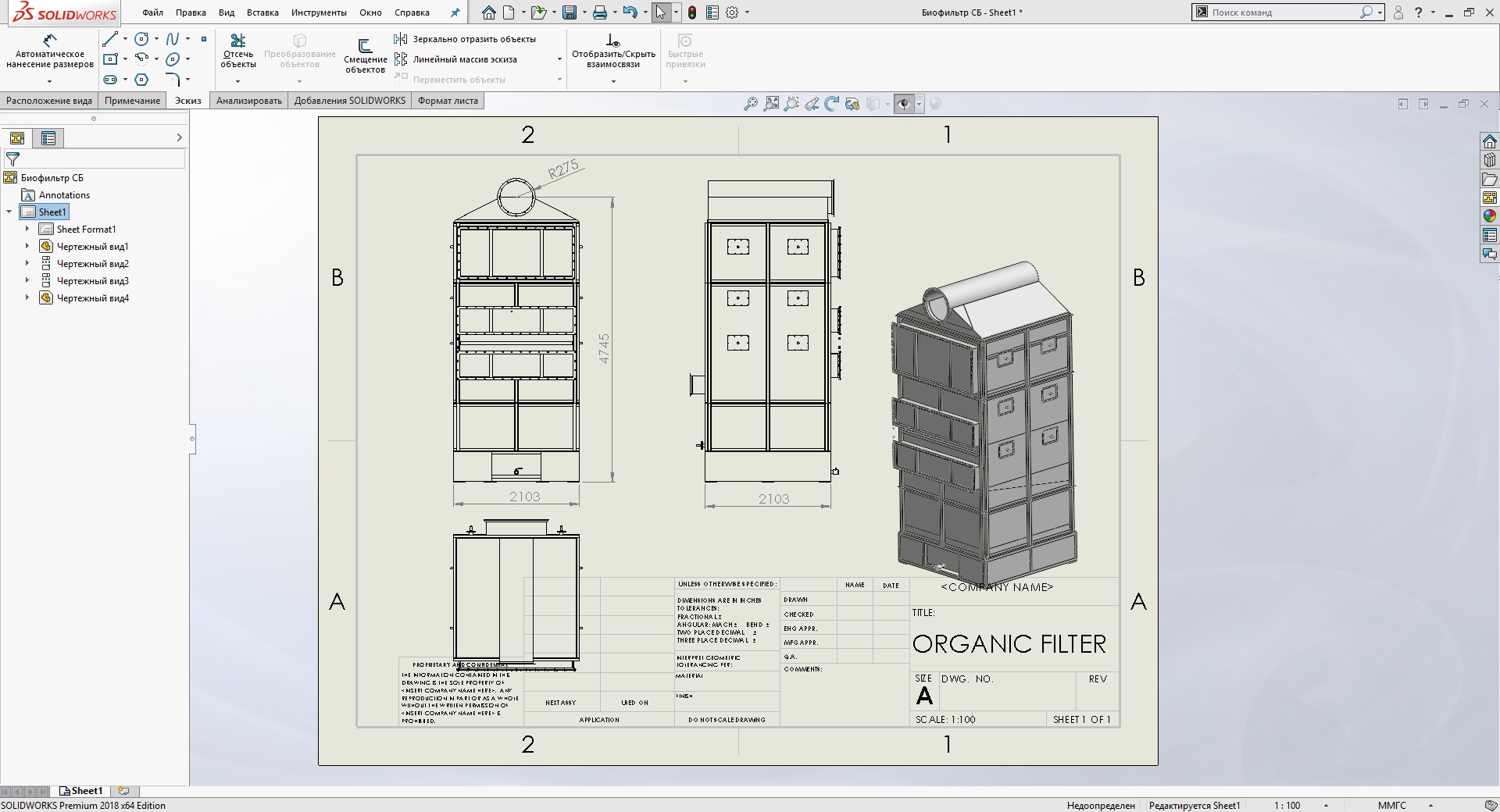Open the Design Library in the task pane
1500x812 pixels.
[x=1490, y=160]
